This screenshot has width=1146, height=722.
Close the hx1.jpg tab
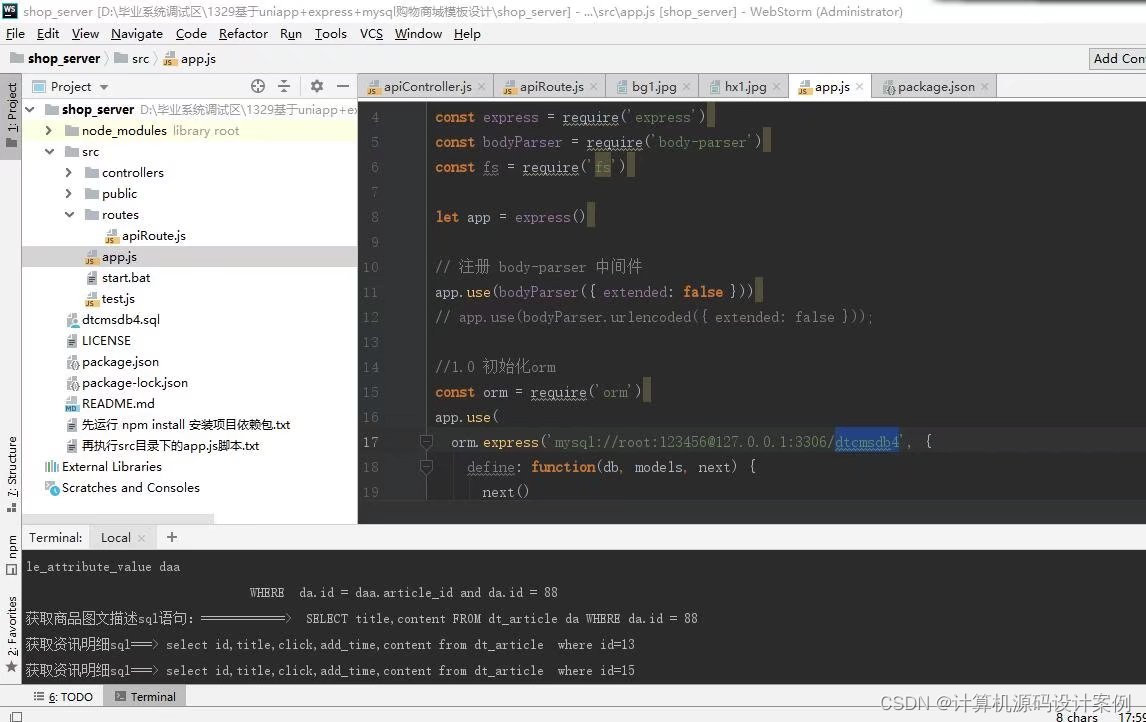(x=776, y=87)
